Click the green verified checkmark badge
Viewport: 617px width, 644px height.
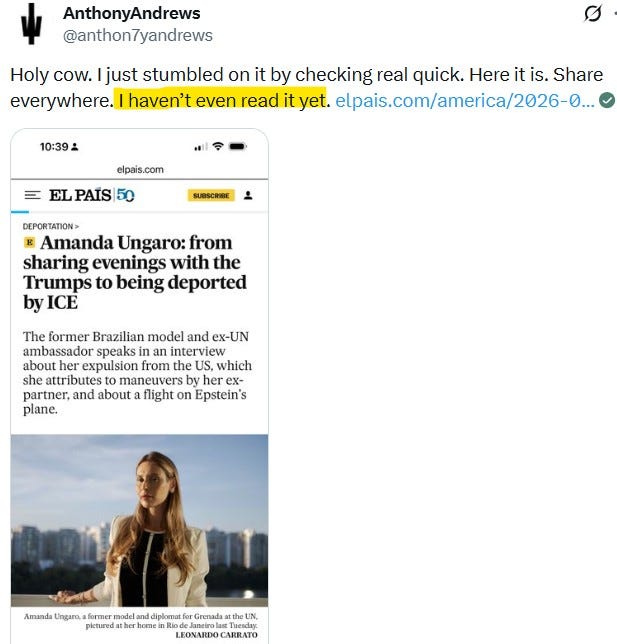click(607, 100)
